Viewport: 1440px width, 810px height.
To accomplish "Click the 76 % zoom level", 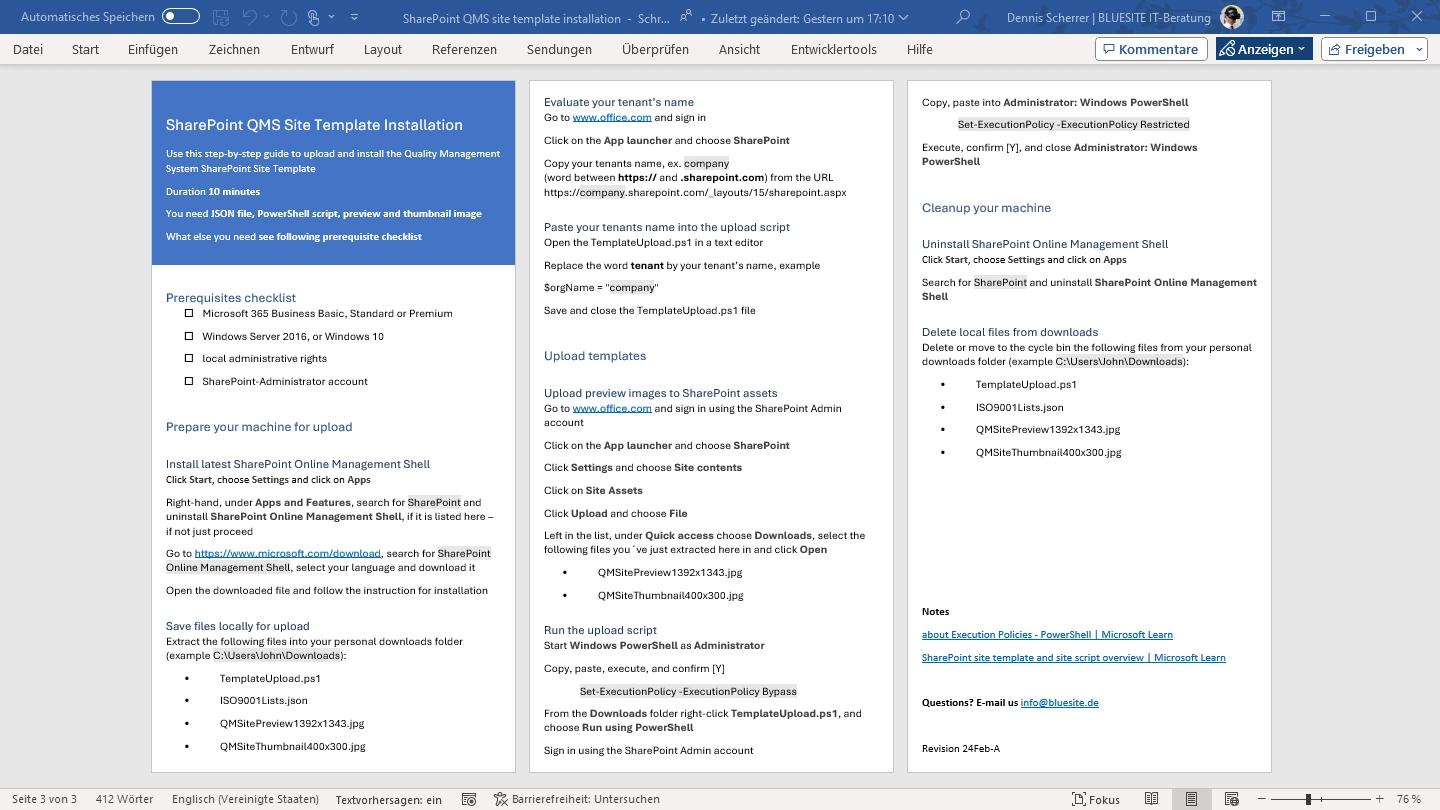I will click(x=1409, y=799).
